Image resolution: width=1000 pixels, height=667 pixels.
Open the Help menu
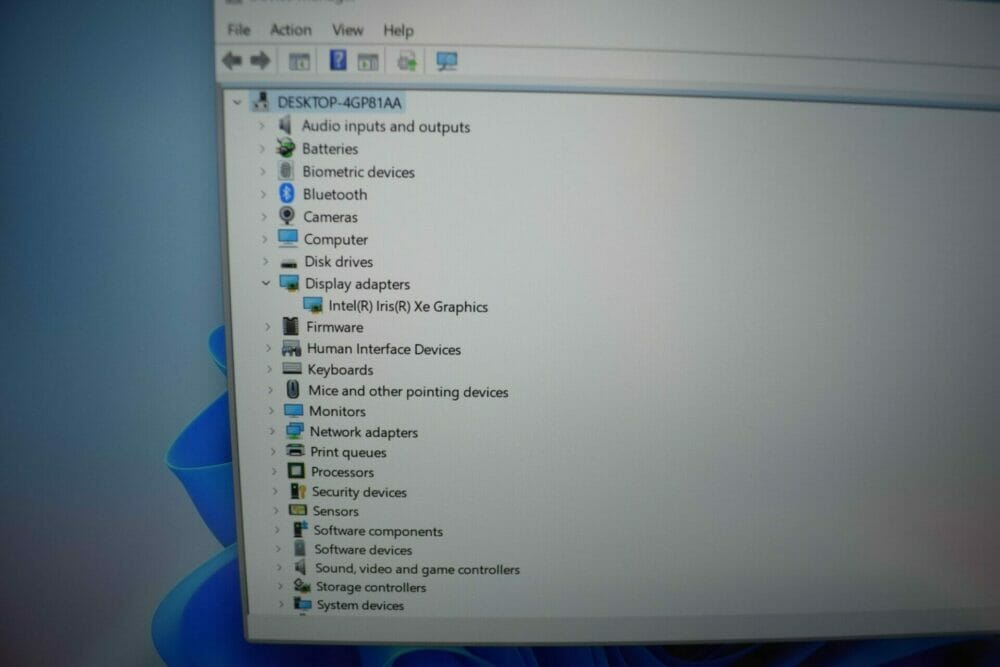[x=398, y=31]
